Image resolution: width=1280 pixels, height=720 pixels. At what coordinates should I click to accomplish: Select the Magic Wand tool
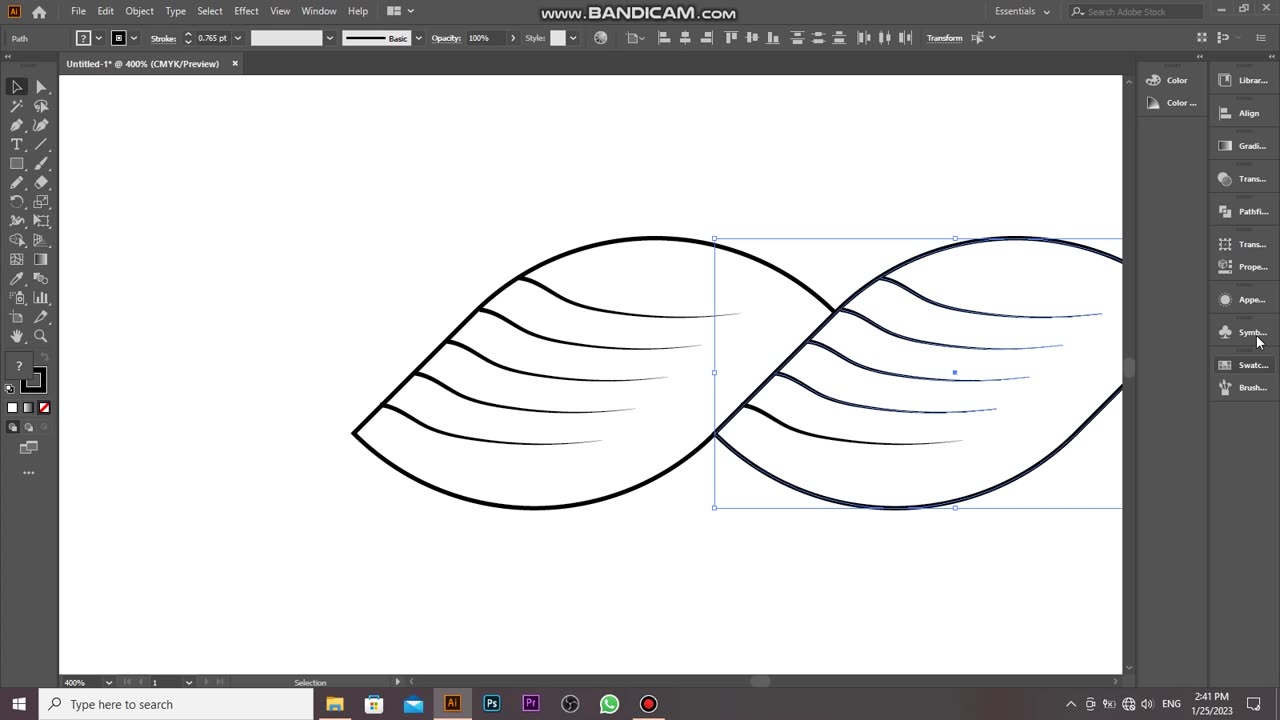[17, 106]
